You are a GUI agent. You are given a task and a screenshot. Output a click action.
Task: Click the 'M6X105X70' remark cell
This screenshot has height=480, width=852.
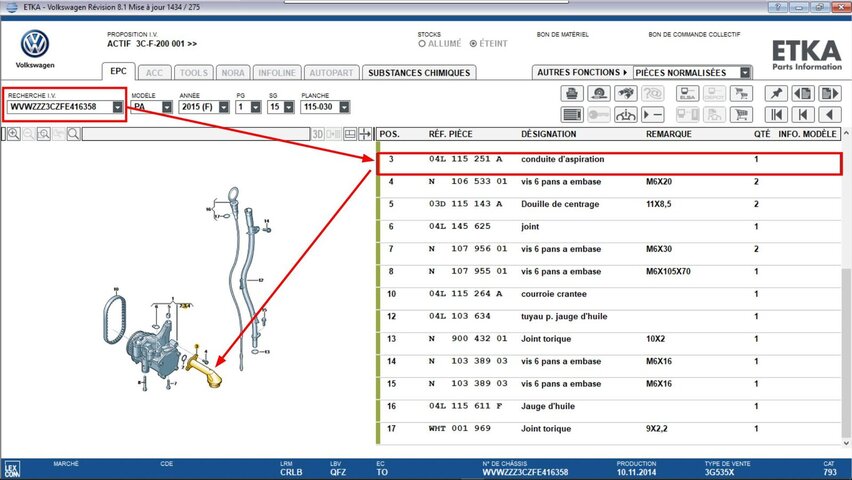668,271
